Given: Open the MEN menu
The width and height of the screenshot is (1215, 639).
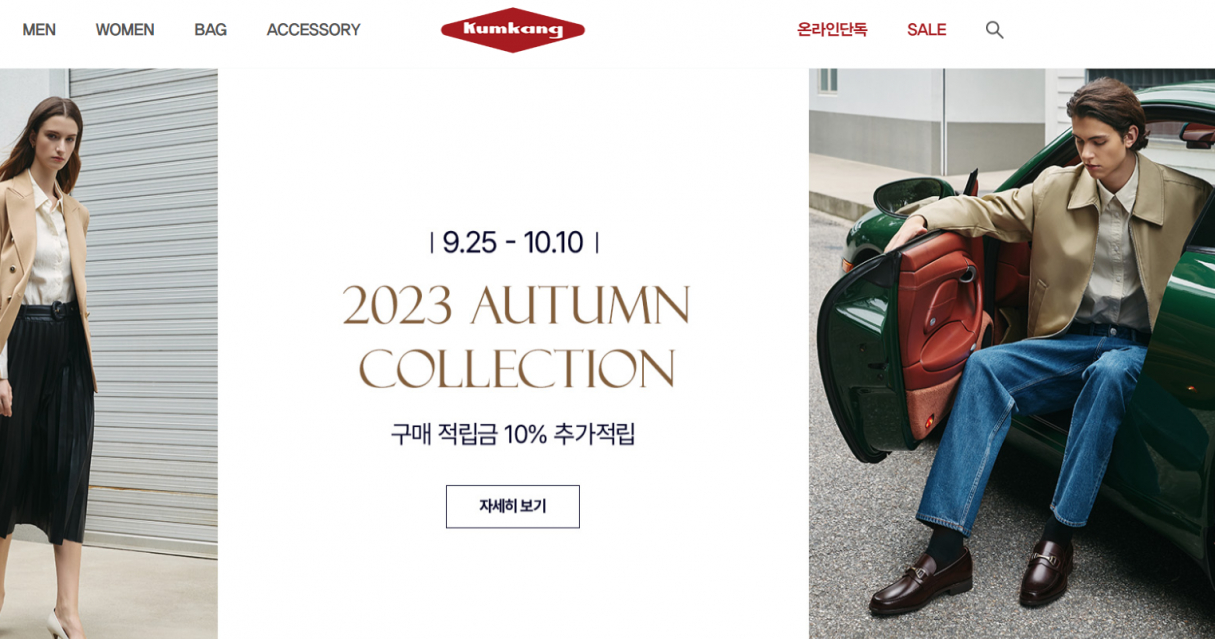Looking at the screenshot, I should 39,30.
